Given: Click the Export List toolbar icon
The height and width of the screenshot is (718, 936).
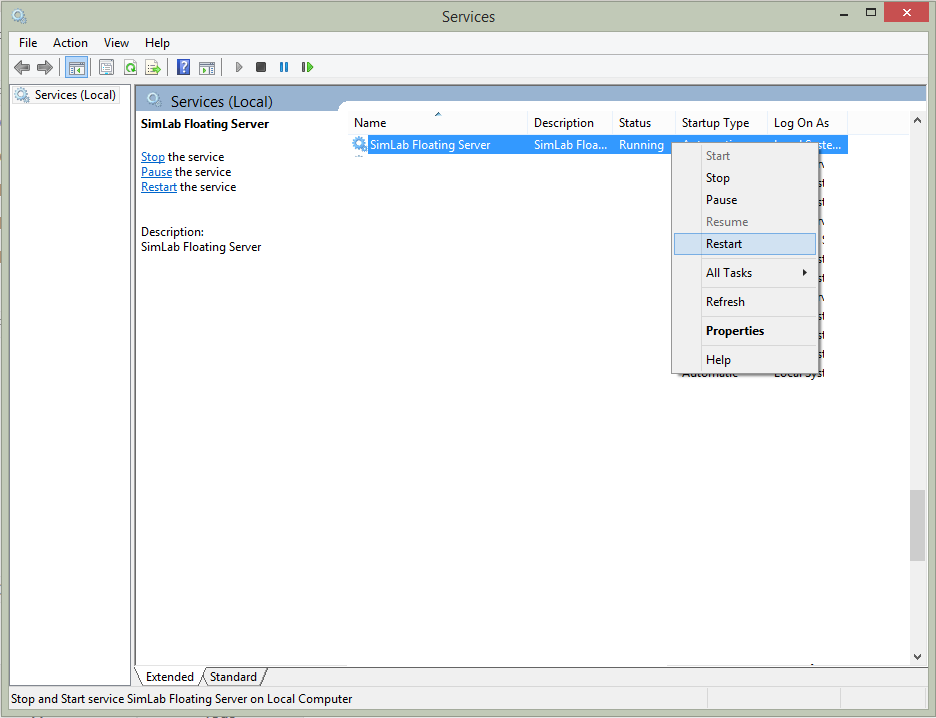Looking at the screenshot, I should pos(153,67).
